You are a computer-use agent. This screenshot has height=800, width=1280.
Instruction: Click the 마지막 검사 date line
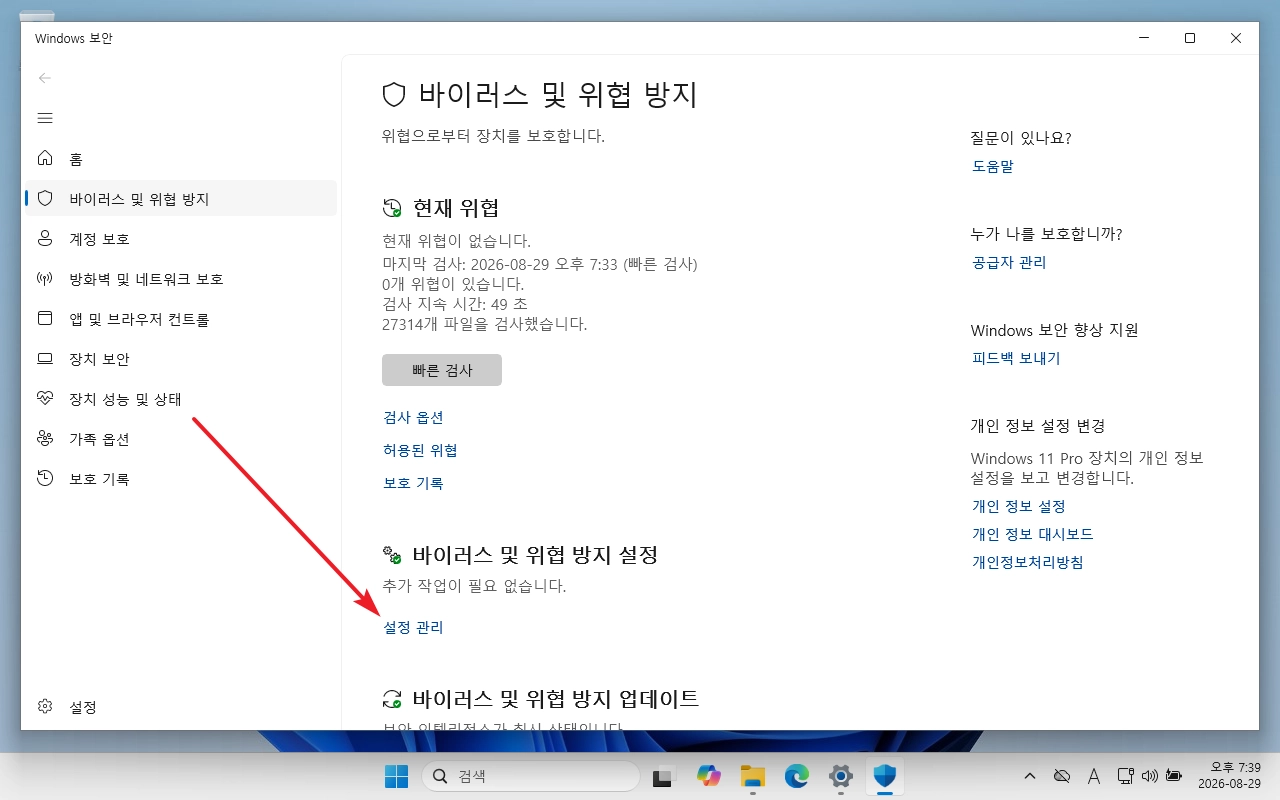[540, 264]
